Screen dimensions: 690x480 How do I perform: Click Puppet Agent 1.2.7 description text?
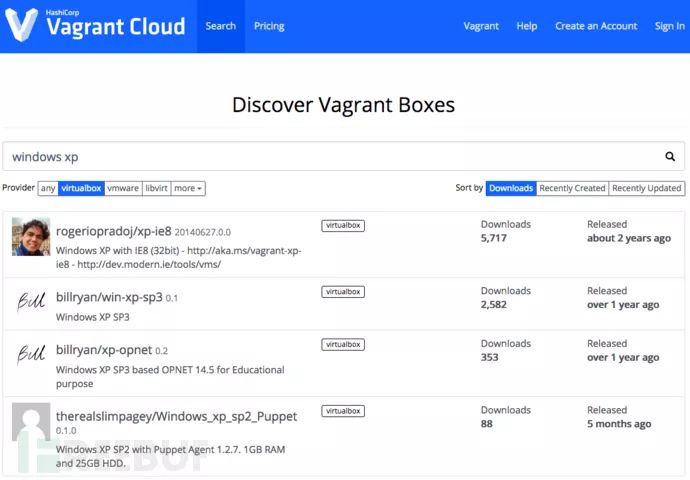click(170, 456)
